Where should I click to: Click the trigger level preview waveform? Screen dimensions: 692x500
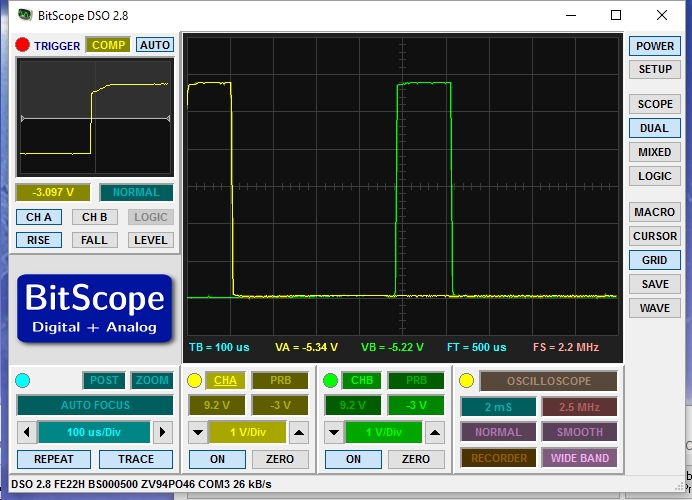click(95, 118)
